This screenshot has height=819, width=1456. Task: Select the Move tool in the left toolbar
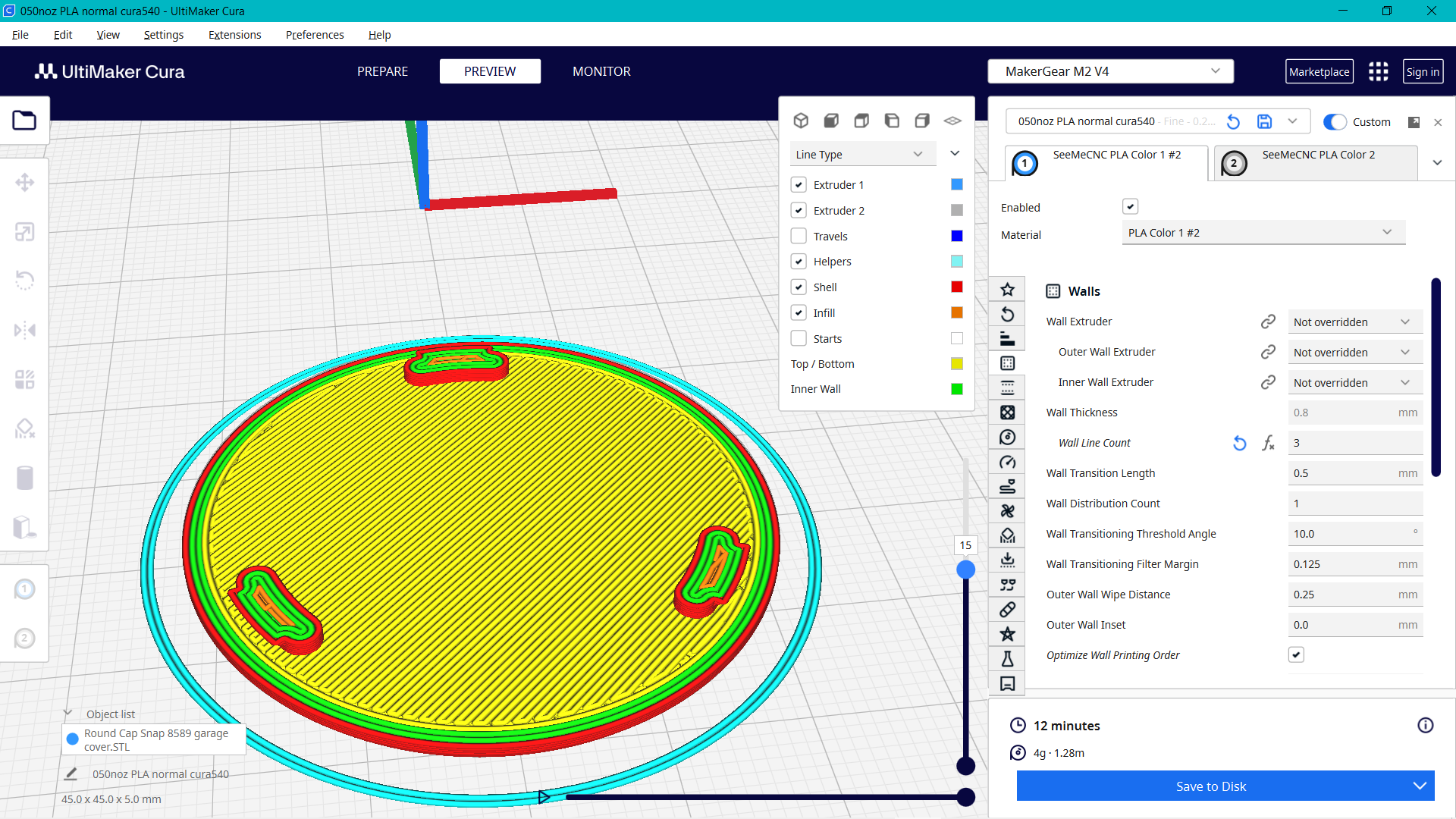tap(25, 182)
